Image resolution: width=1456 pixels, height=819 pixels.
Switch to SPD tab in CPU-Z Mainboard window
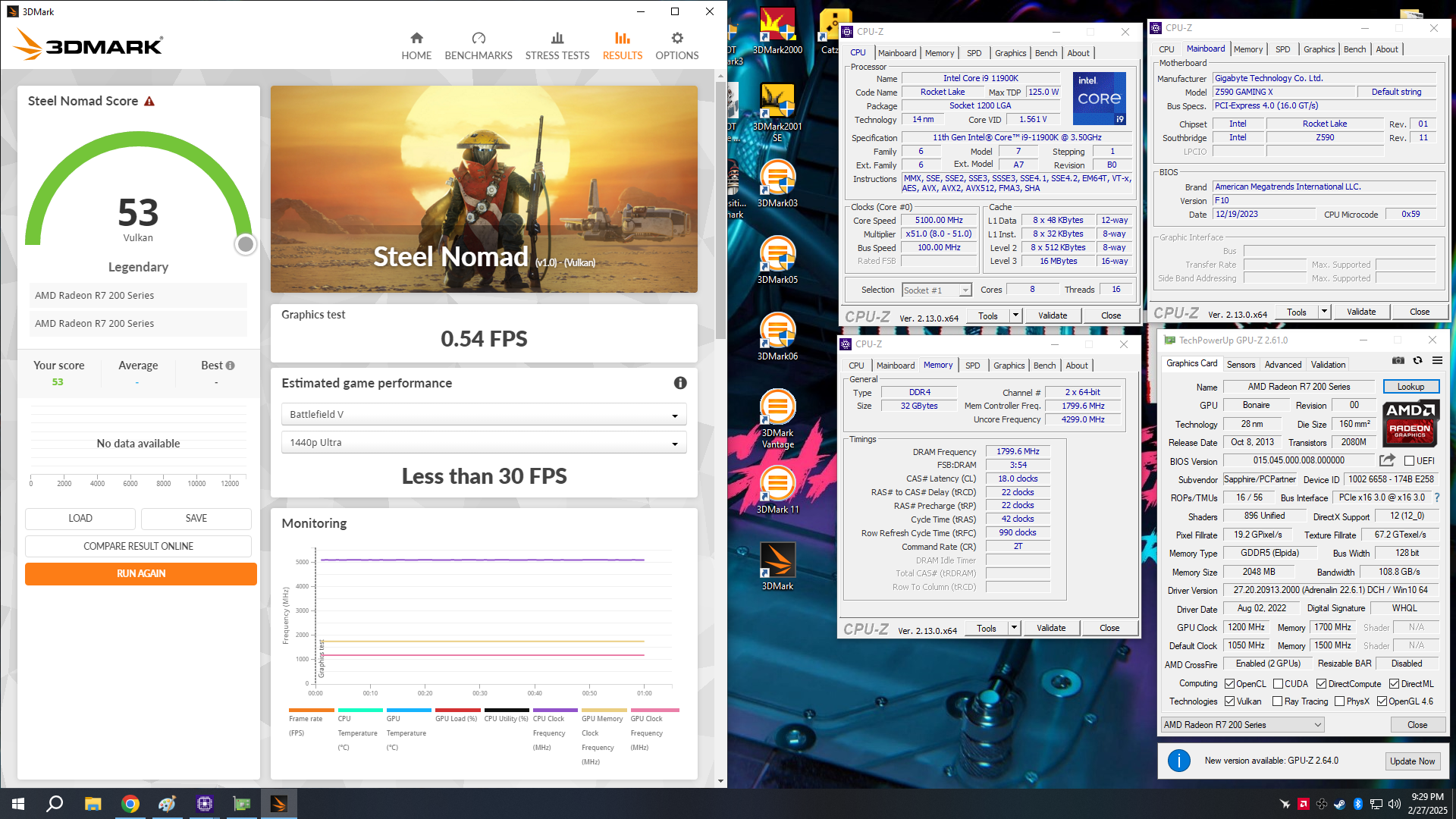coord(1282,49)
